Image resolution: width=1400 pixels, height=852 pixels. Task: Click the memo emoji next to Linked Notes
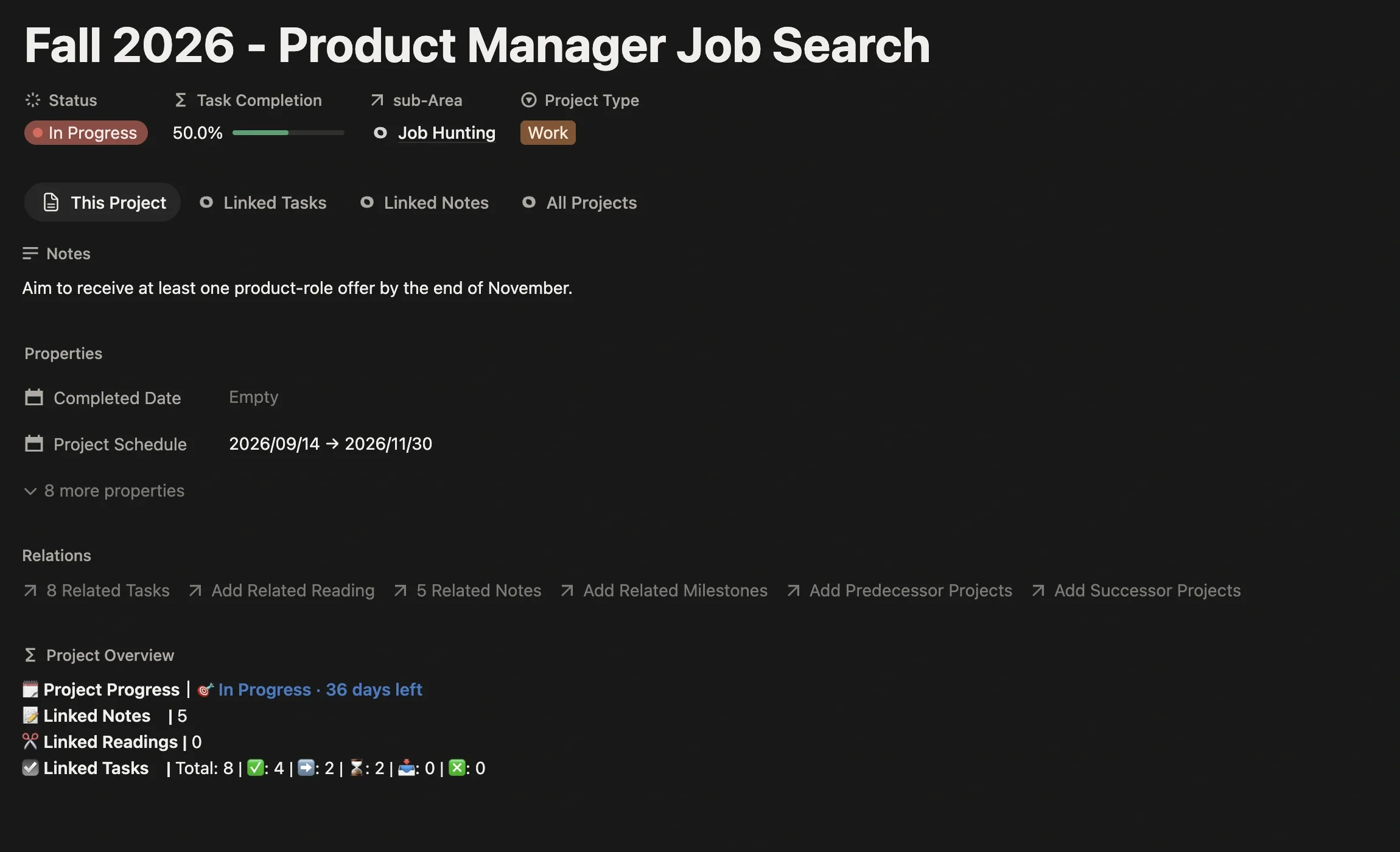[30, 716]
